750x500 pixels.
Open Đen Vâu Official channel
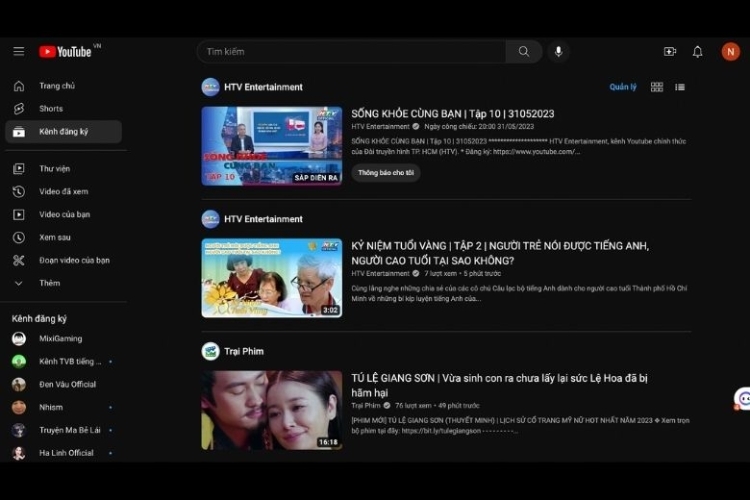pos(64,384)
